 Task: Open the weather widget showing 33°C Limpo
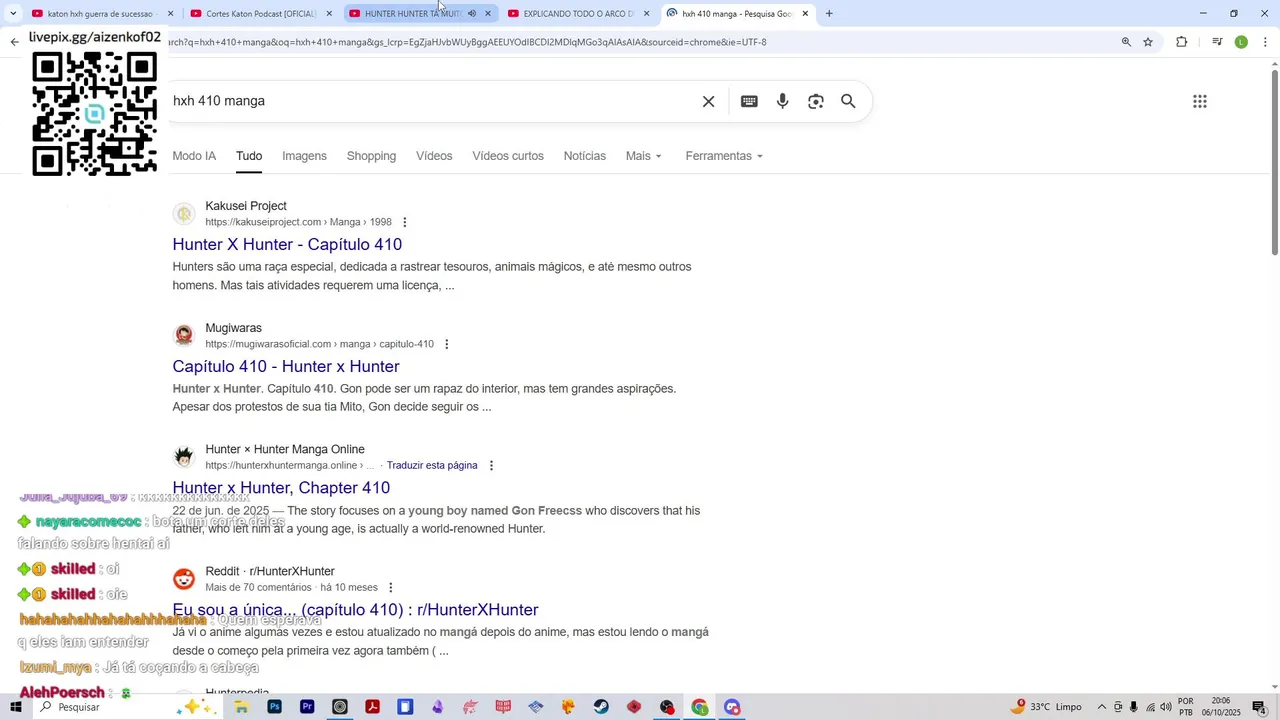pyautogui.click(x=1047, y=707)
